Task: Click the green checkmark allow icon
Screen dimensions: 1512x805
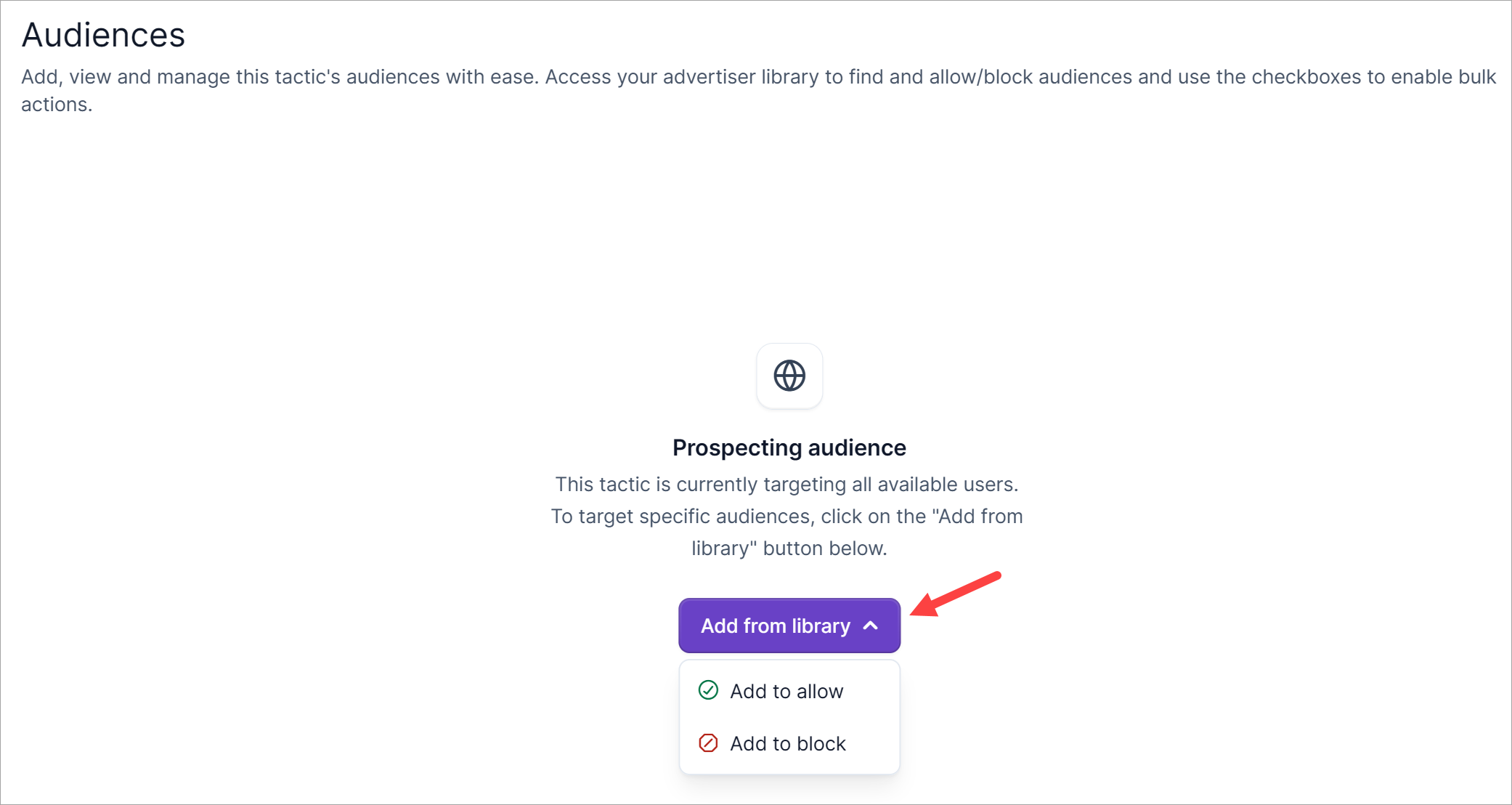Action: click(708, 690)
